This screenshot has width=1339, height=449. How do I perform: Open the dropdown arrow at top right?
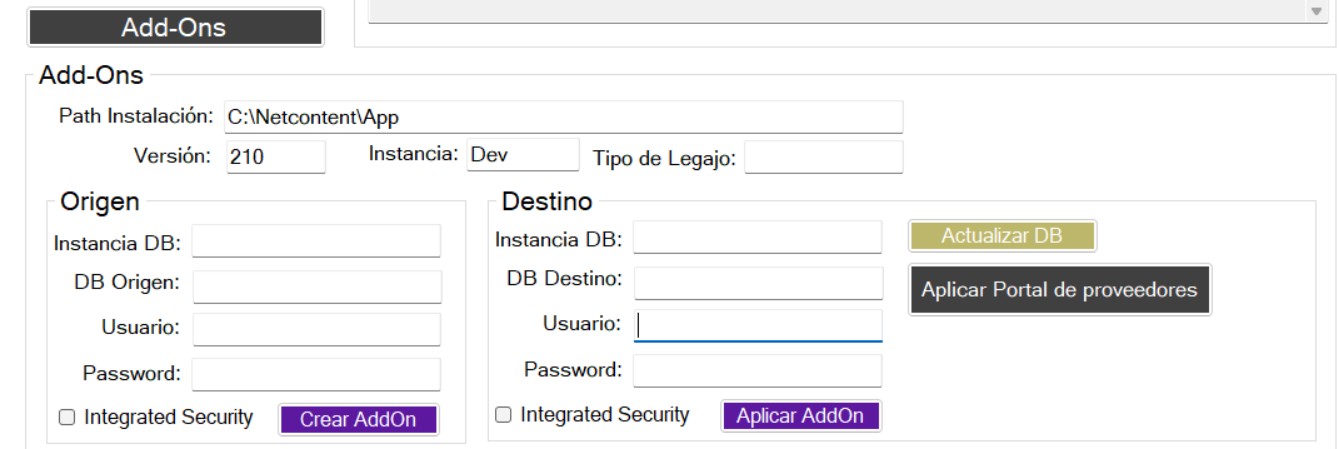[1315, 11]
